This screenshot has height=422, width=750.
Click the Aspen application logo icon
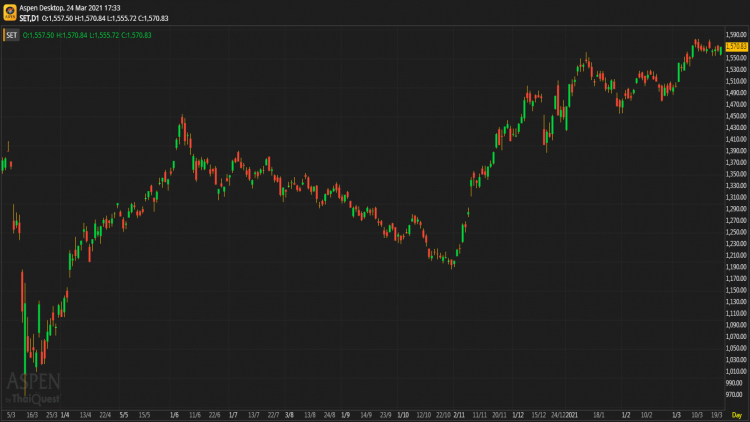[x=10, y=12]
